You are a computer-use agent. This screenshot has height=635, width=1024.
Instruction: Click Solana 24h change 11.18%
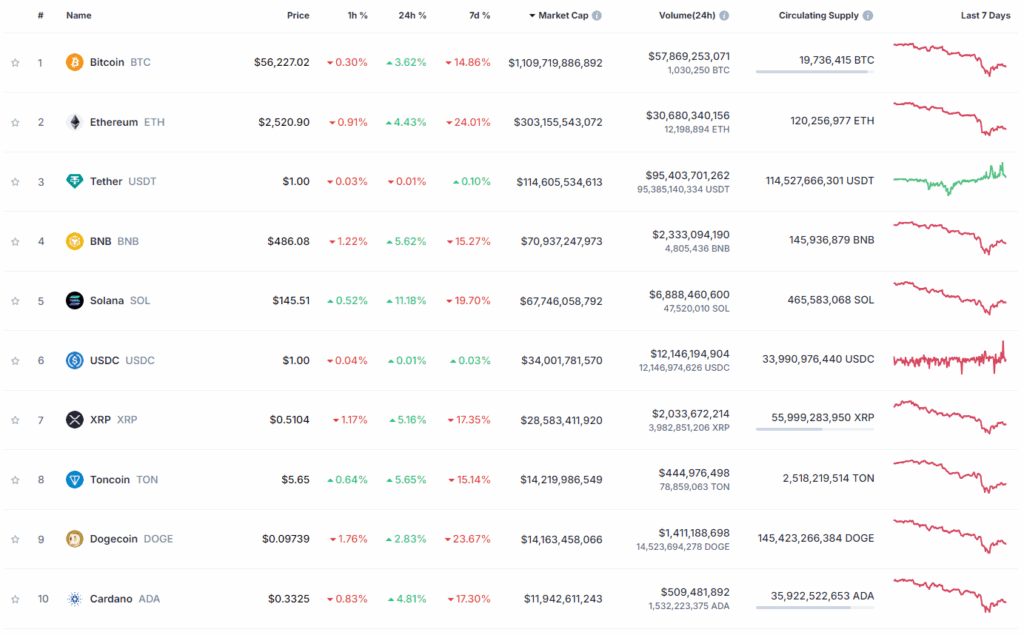406,301
